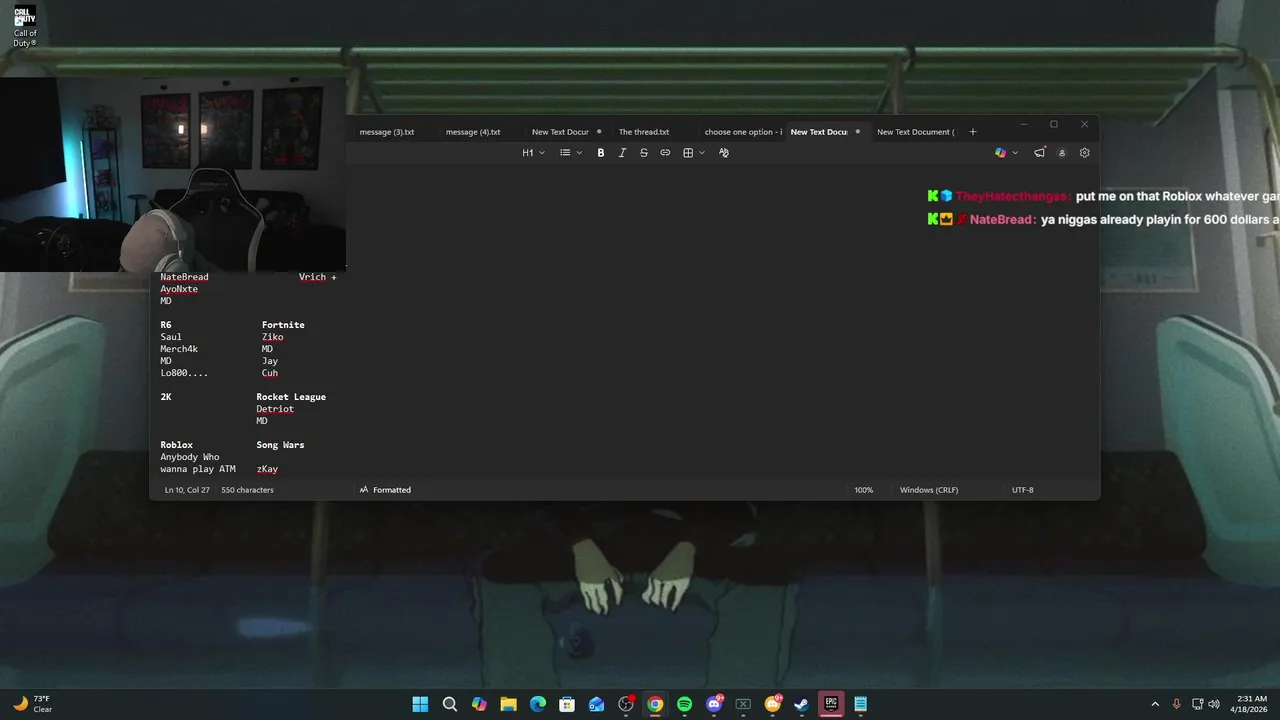1280x720 pixels.
Task: Expand the list style dropdown
Action: tap(571, 153)
